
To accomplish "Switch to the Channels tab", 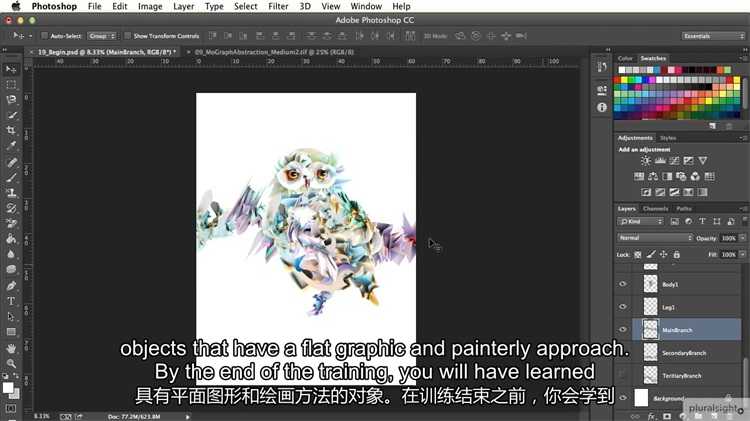I will [x=655, y=209].
